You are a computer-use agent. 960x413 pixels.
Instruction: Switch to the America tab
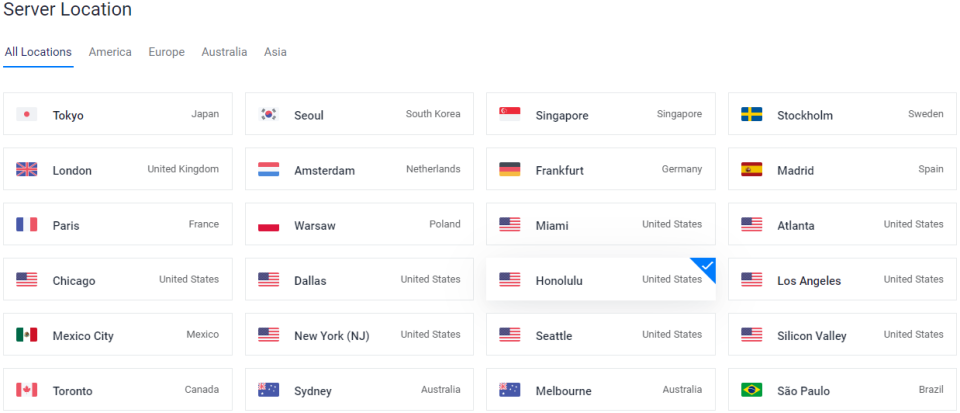(110, 52)
